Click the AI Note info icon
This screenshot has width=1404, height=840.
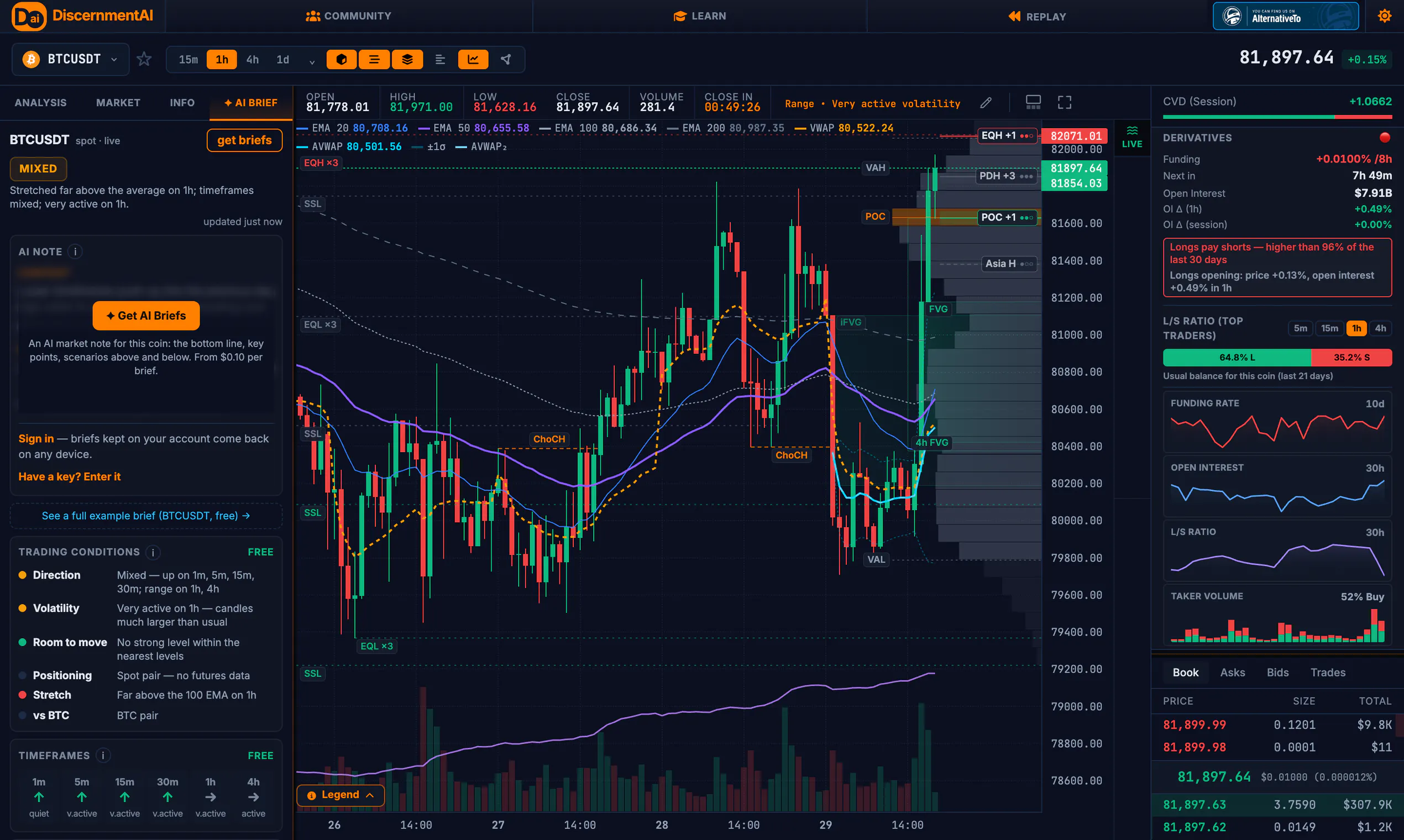pyautogui.click(x=75, y=251)
